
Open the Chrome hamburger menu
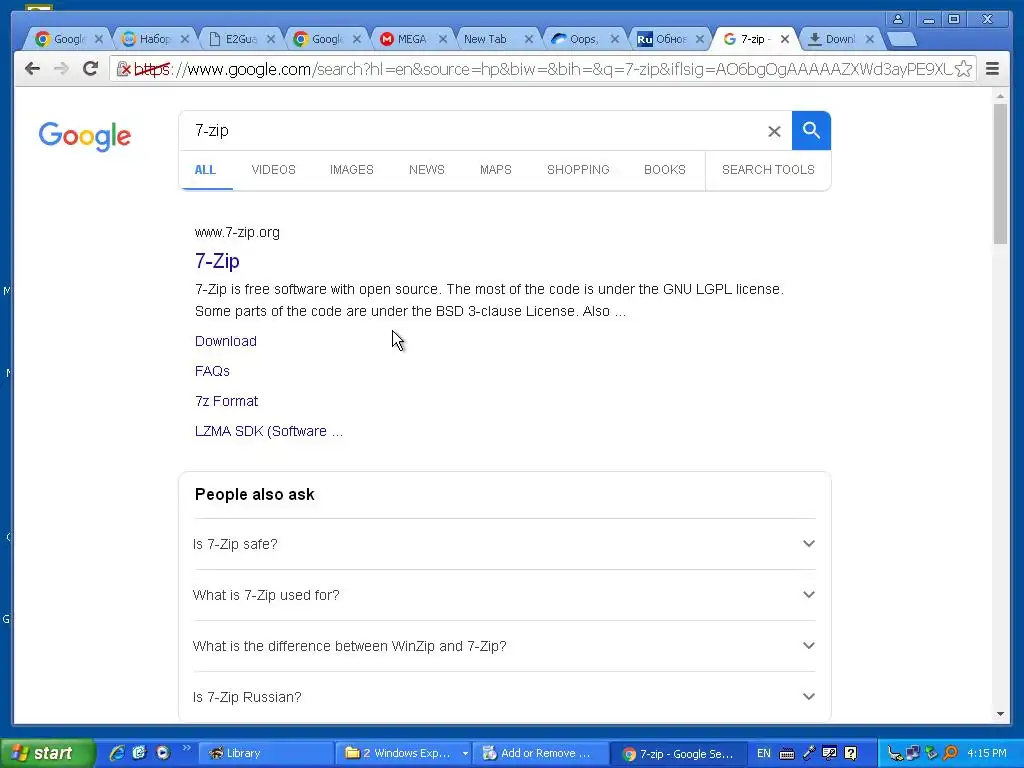992,69
